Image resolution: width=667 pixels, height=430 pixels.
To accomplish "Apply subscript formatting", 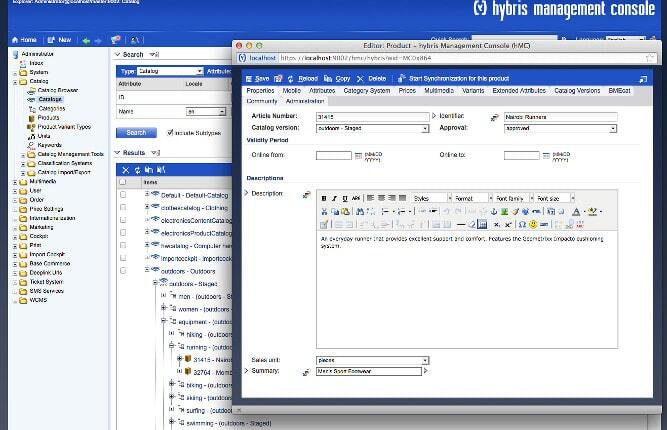I will (x=496, y=225).
